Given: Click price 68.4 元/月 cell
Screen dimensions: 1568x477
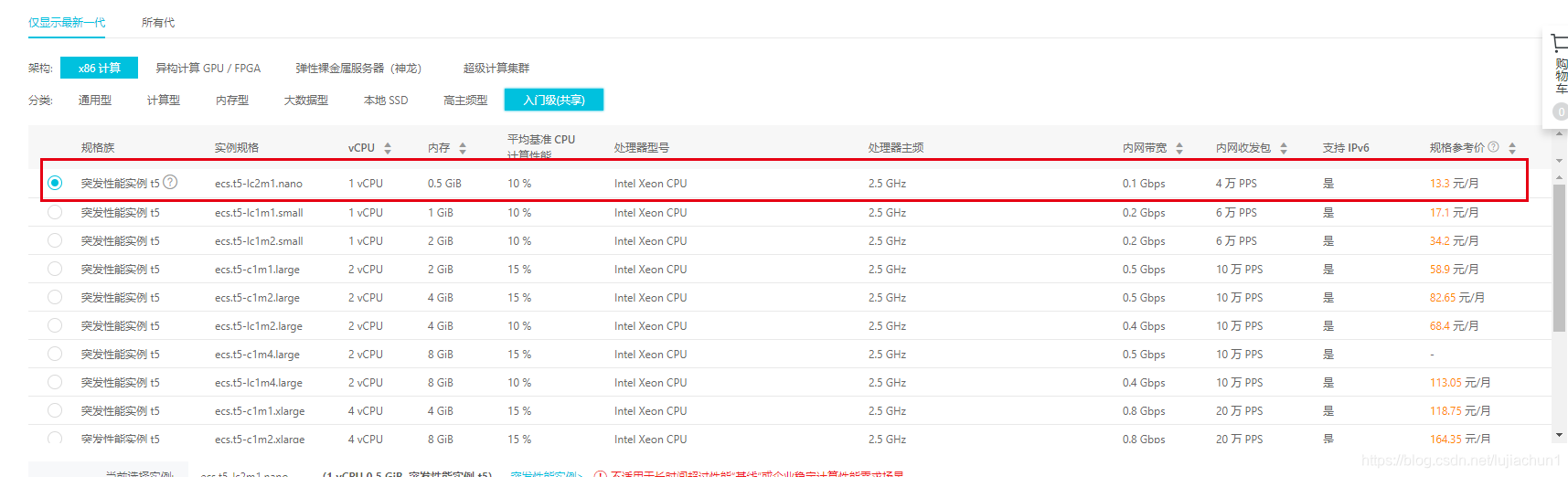Looking at the screenshot, I should pos(1455,325).
